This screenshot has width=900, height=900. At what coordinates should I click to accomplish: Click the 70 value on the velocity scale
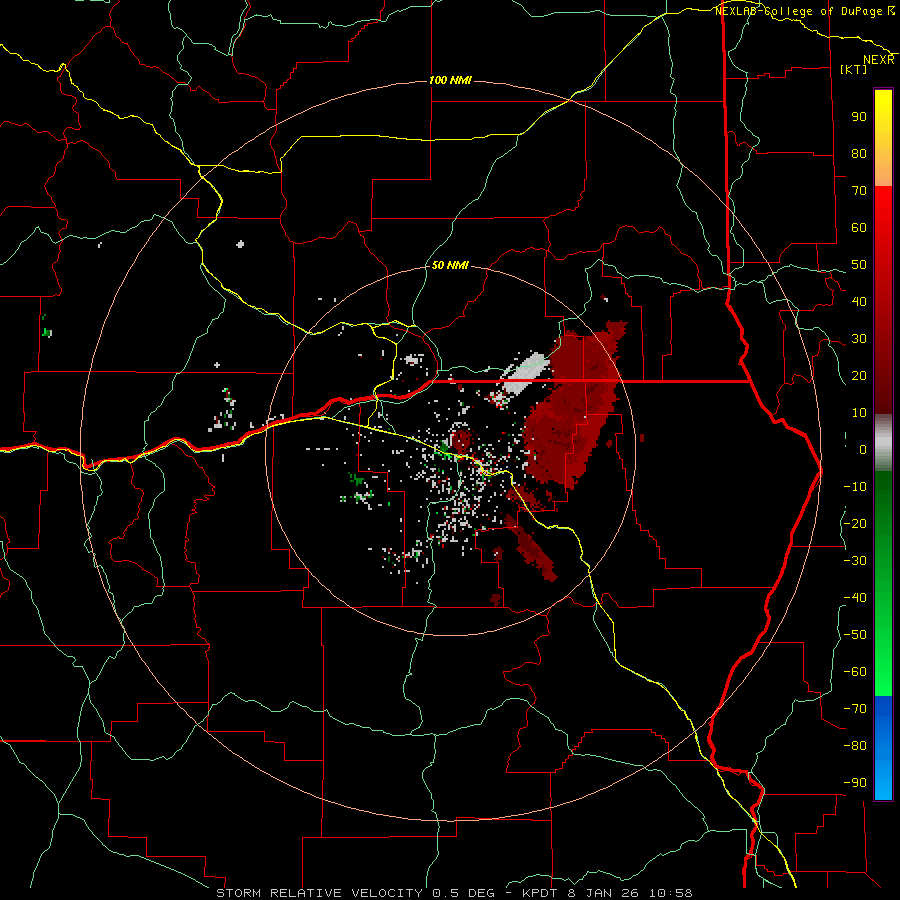coord(859,191)
